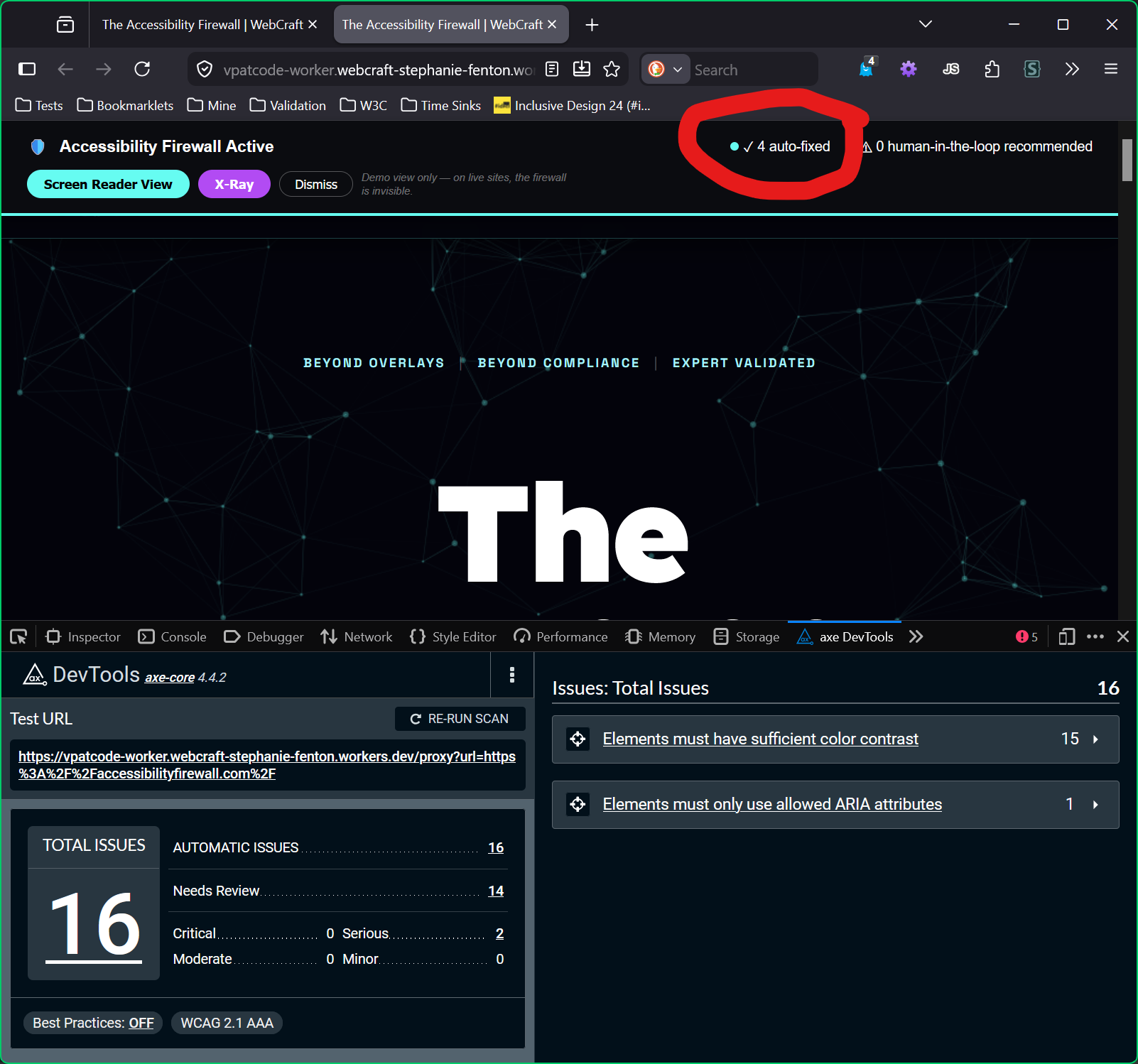Bookmark this page with the star icon

tap(612, 69)
